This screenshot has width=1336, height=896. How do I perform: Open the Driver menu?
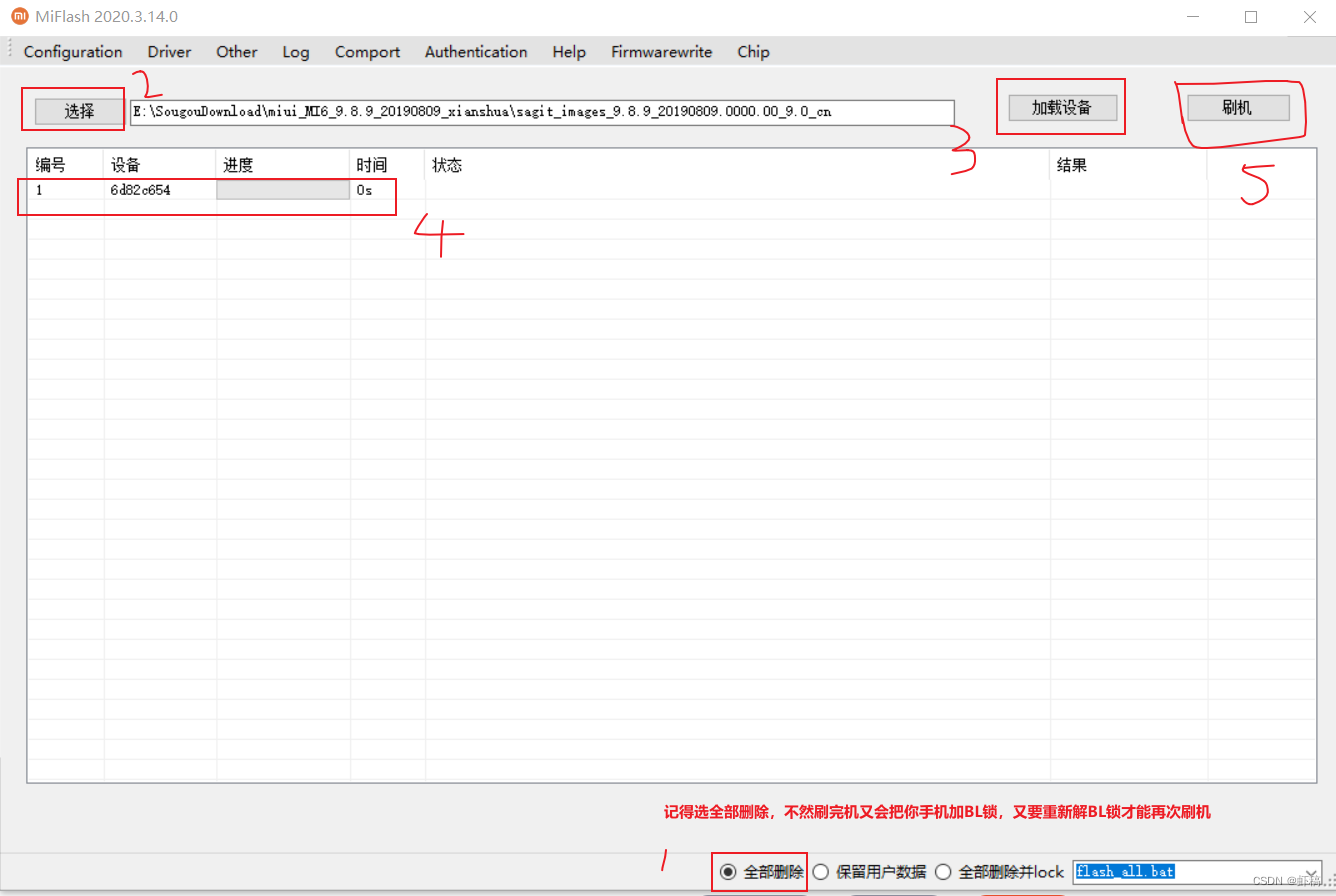pyautogui.click(x=169, y=52)
